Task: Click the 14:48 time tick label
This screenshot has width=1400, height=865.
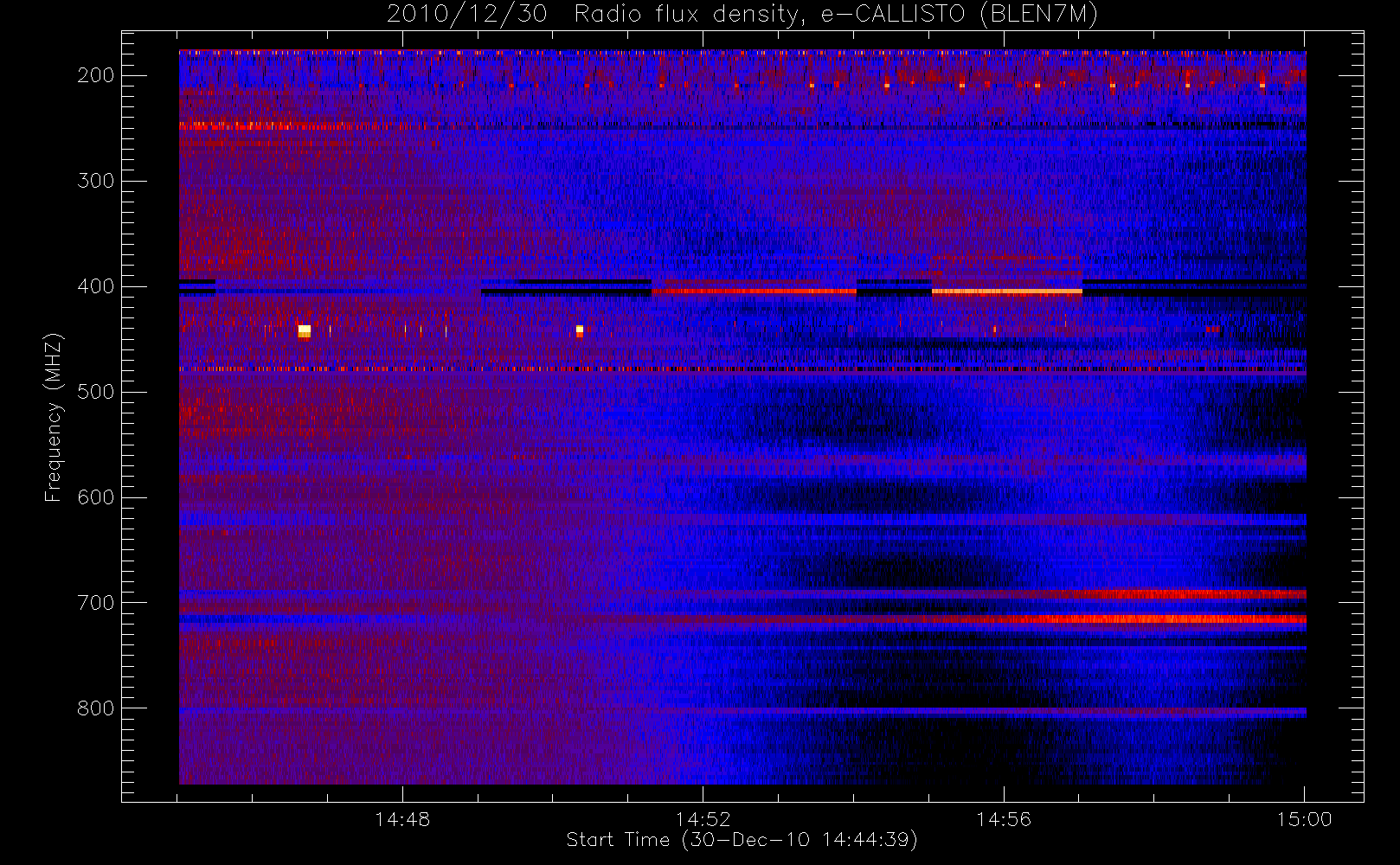Action: [x=402, y=819]
